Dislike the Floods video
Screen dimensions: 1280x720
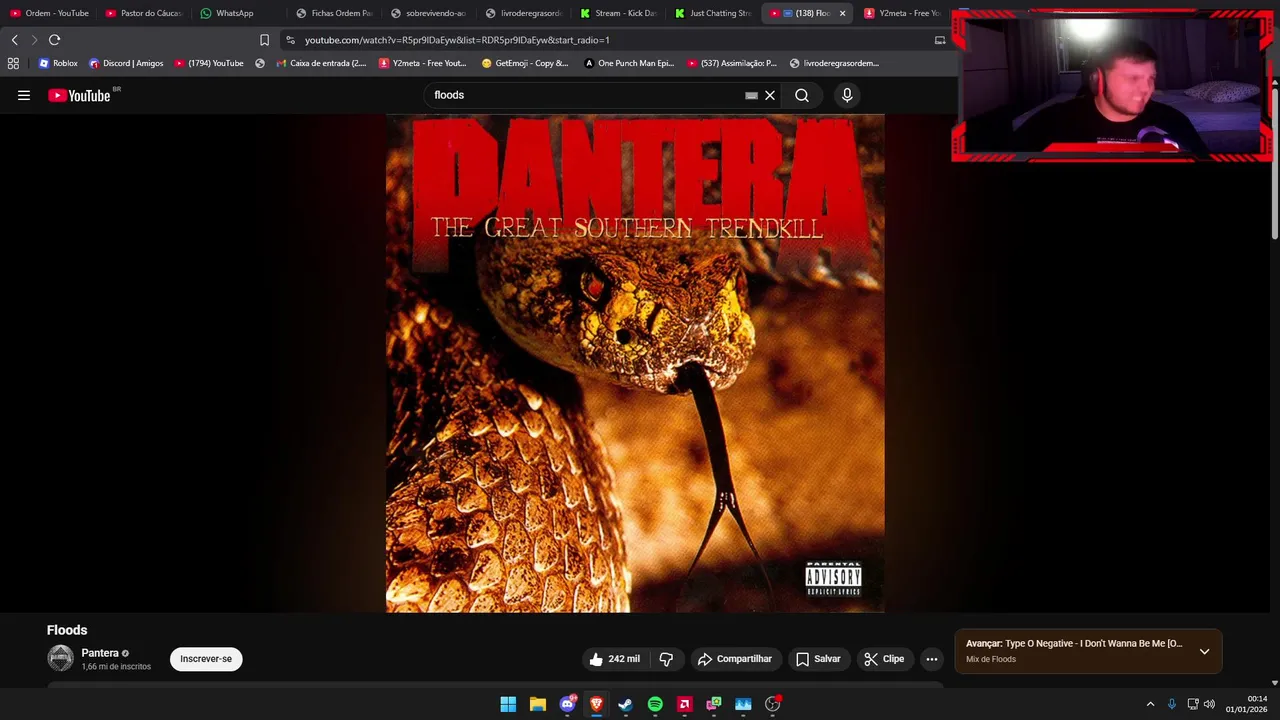666,659
